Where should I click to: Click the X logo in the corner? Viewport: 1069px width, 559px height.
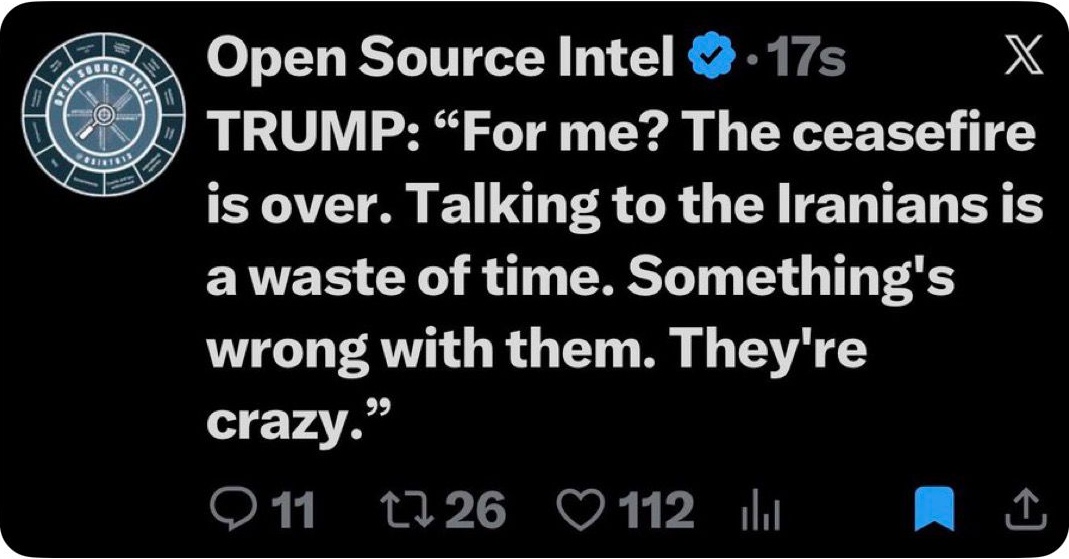tap(1025, 57)
